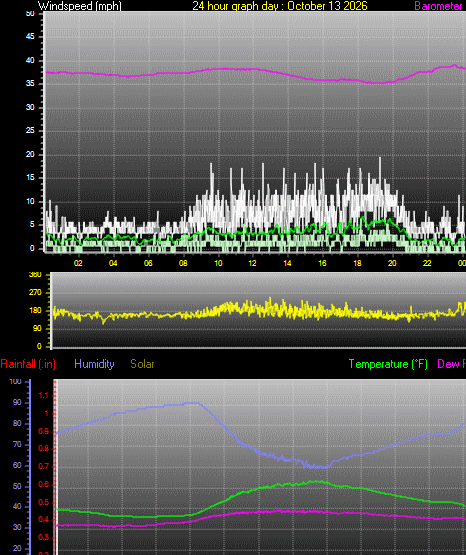Click the 25 tick on windspeed axis

pos(30,131)
